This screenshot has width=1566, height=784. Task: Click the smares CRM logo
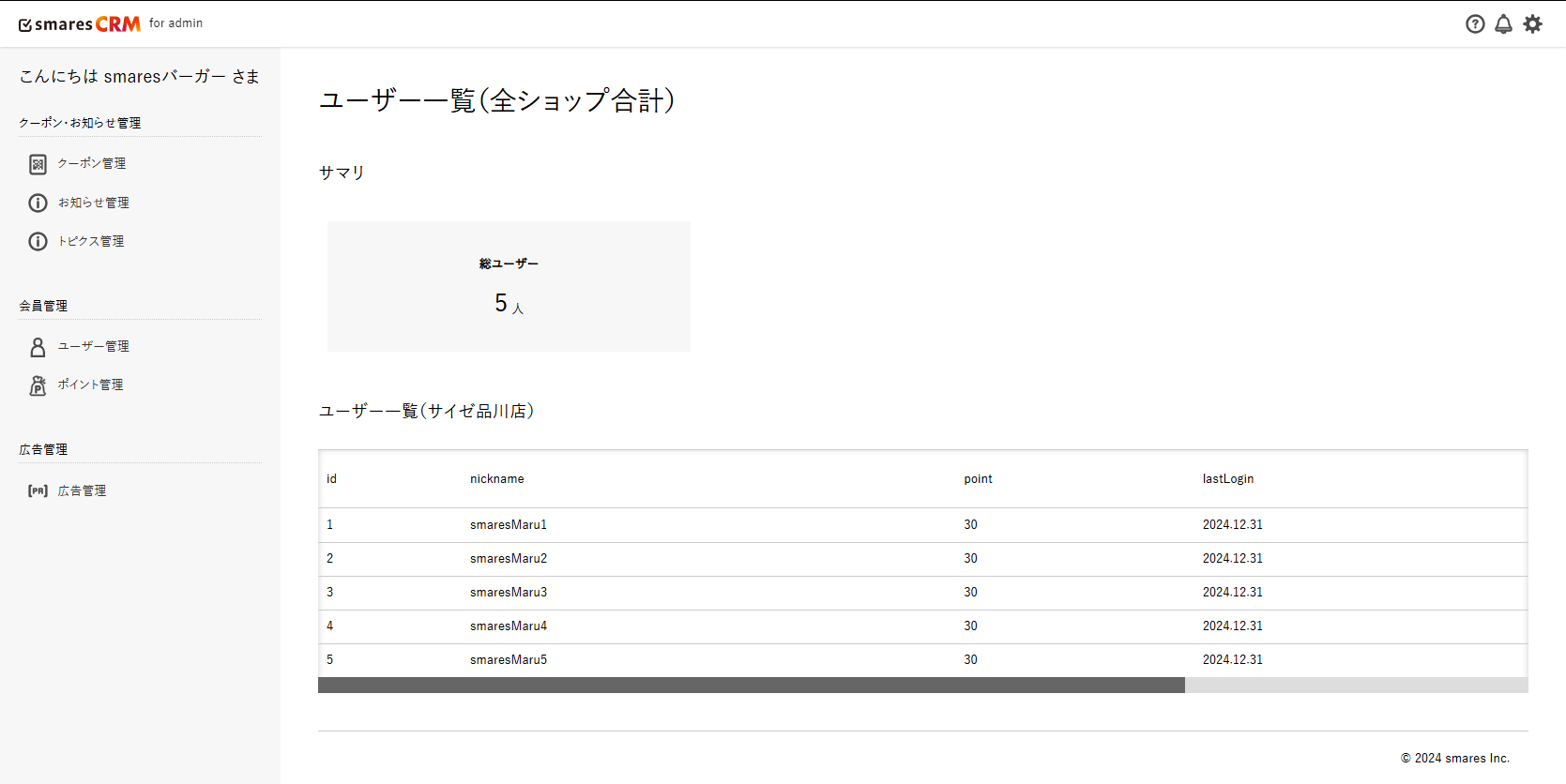point(79,24)
